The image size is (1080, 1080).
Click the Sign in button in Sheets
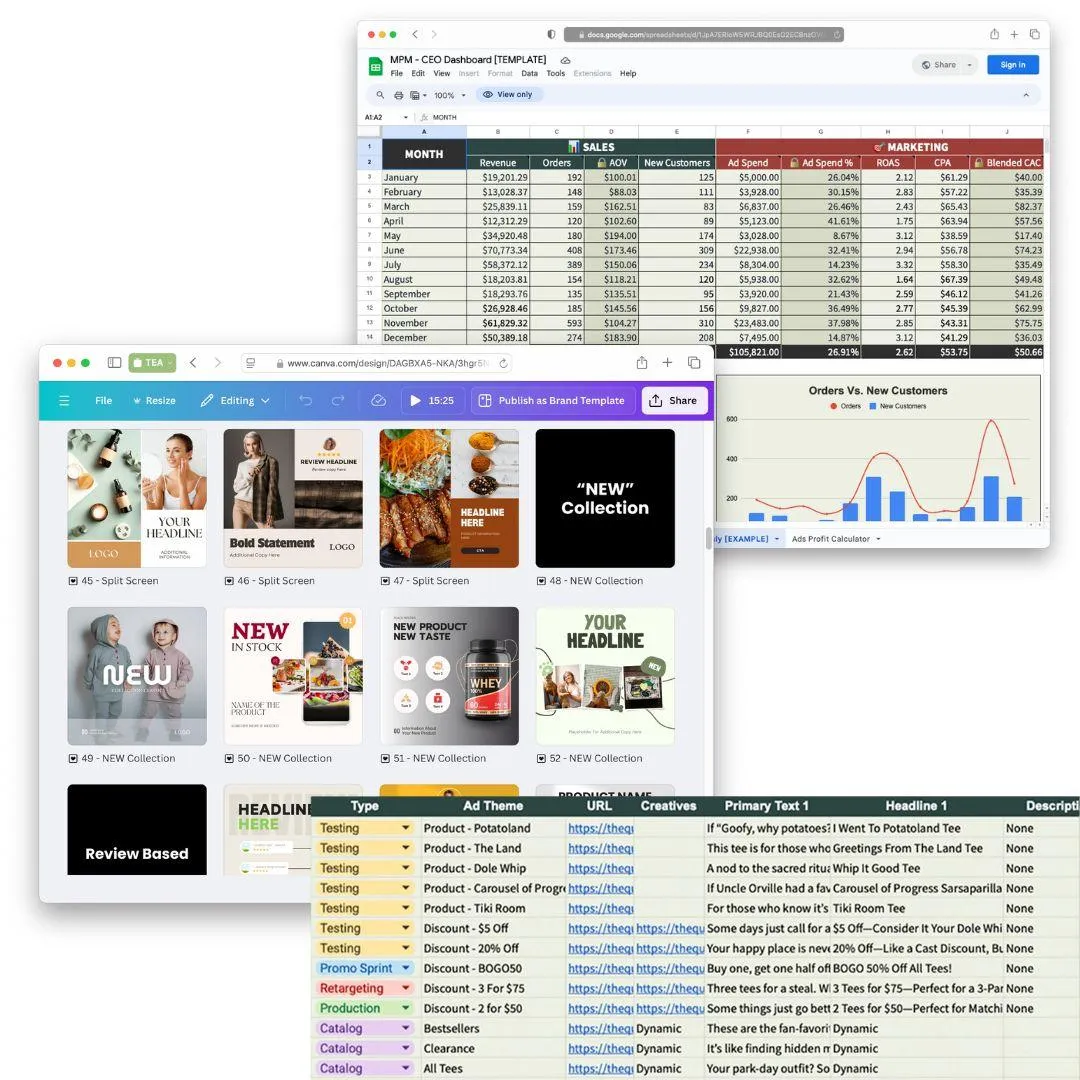pos(1012,65)
